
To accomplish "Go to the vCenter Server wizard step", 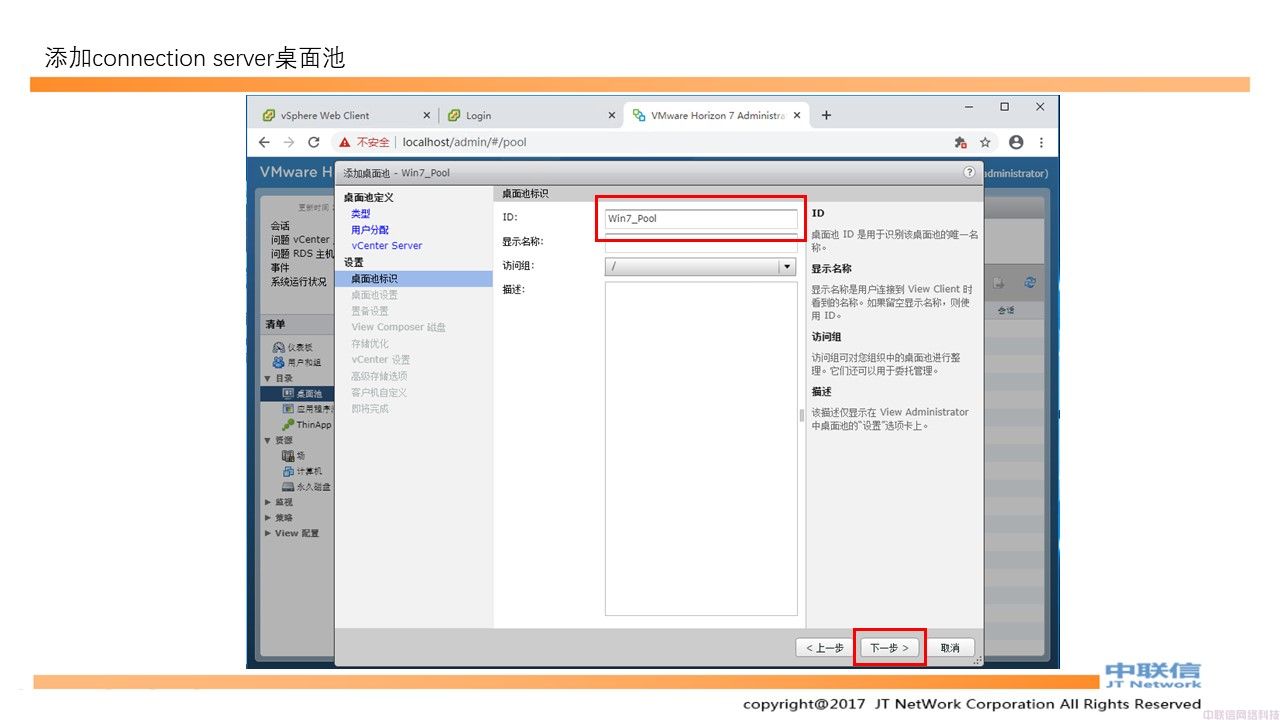I will (387, 246).
